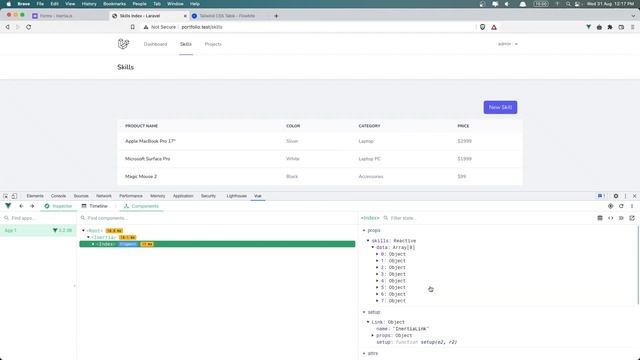Open the History menu in macOS menu bar
The width and height of the screenshot is (640, 360).
pos(89,4)
